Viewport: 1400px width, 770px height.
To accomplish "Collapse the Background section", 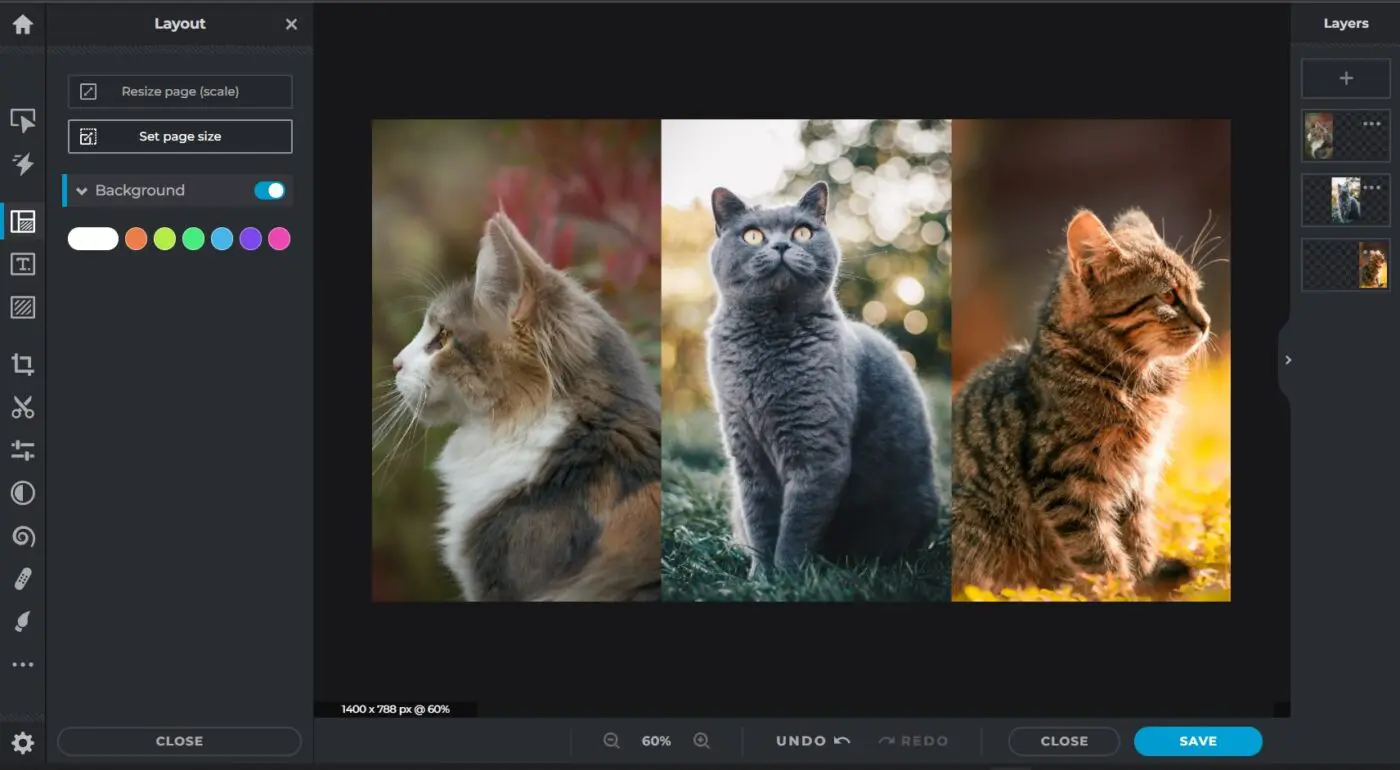I will [82, 189].
